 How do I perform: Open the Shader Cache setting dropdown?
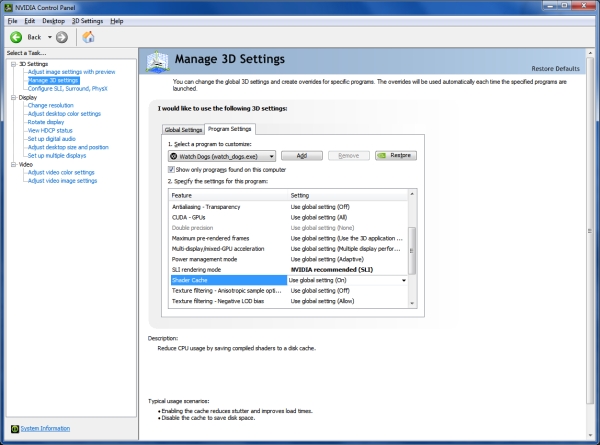point(404,281)
